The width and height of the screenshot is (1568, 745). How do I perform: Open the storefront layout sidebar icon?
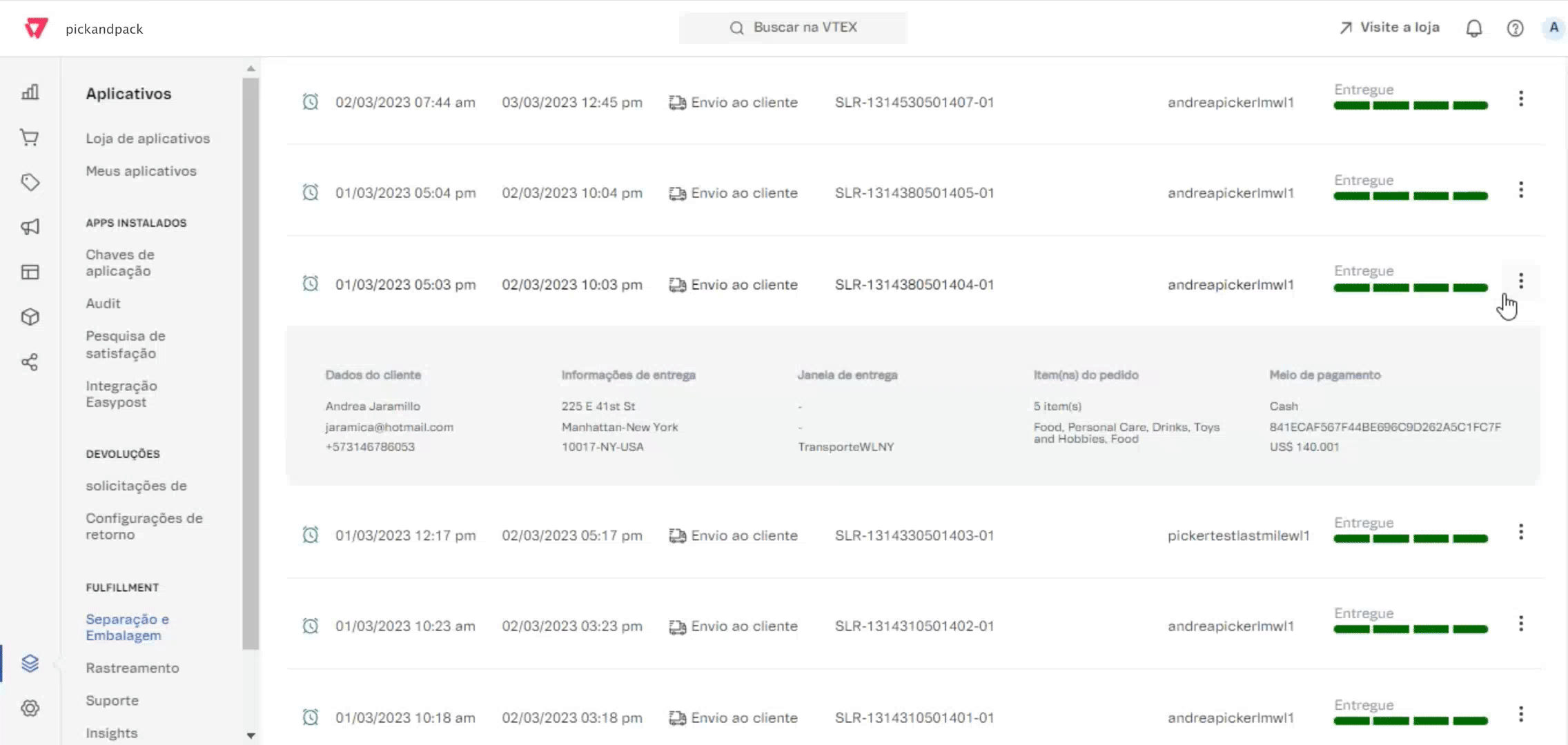coord(30,272)
